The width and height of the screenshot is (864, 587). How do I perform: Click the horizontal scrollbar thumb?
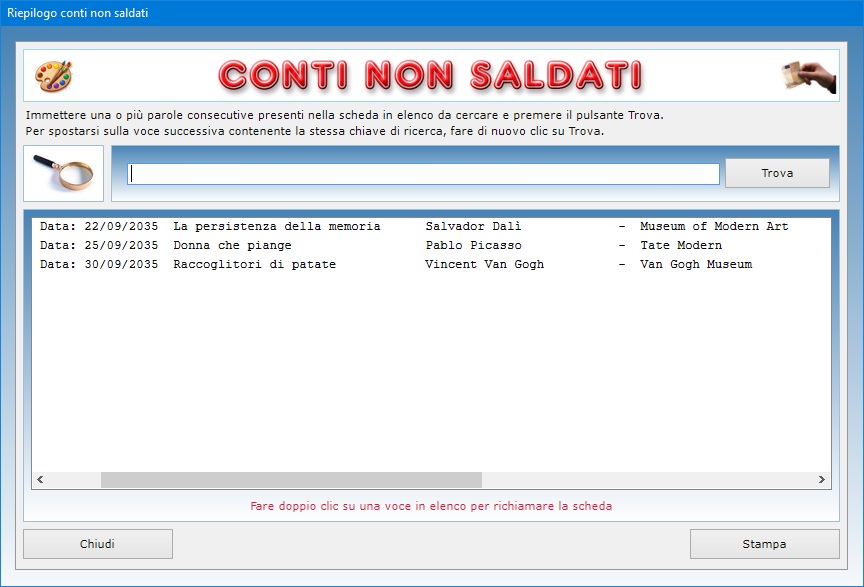click(x=290, y=480)
